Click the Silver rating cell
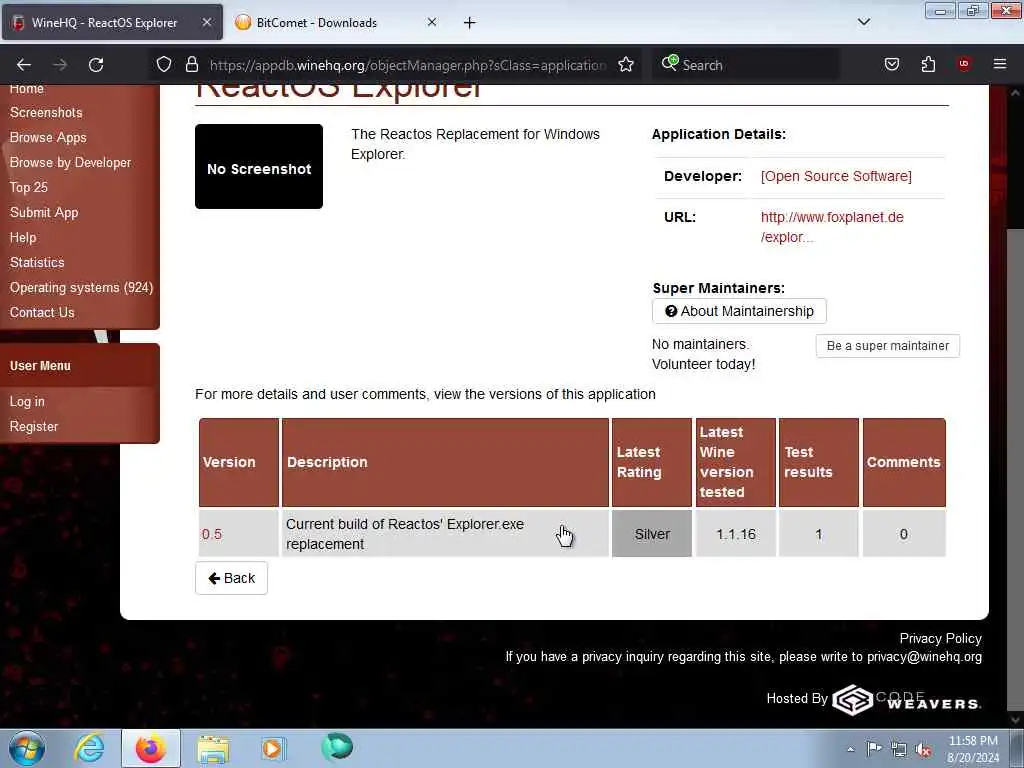This screenshot has width=1024, height=768. click(x=652, y=534)
